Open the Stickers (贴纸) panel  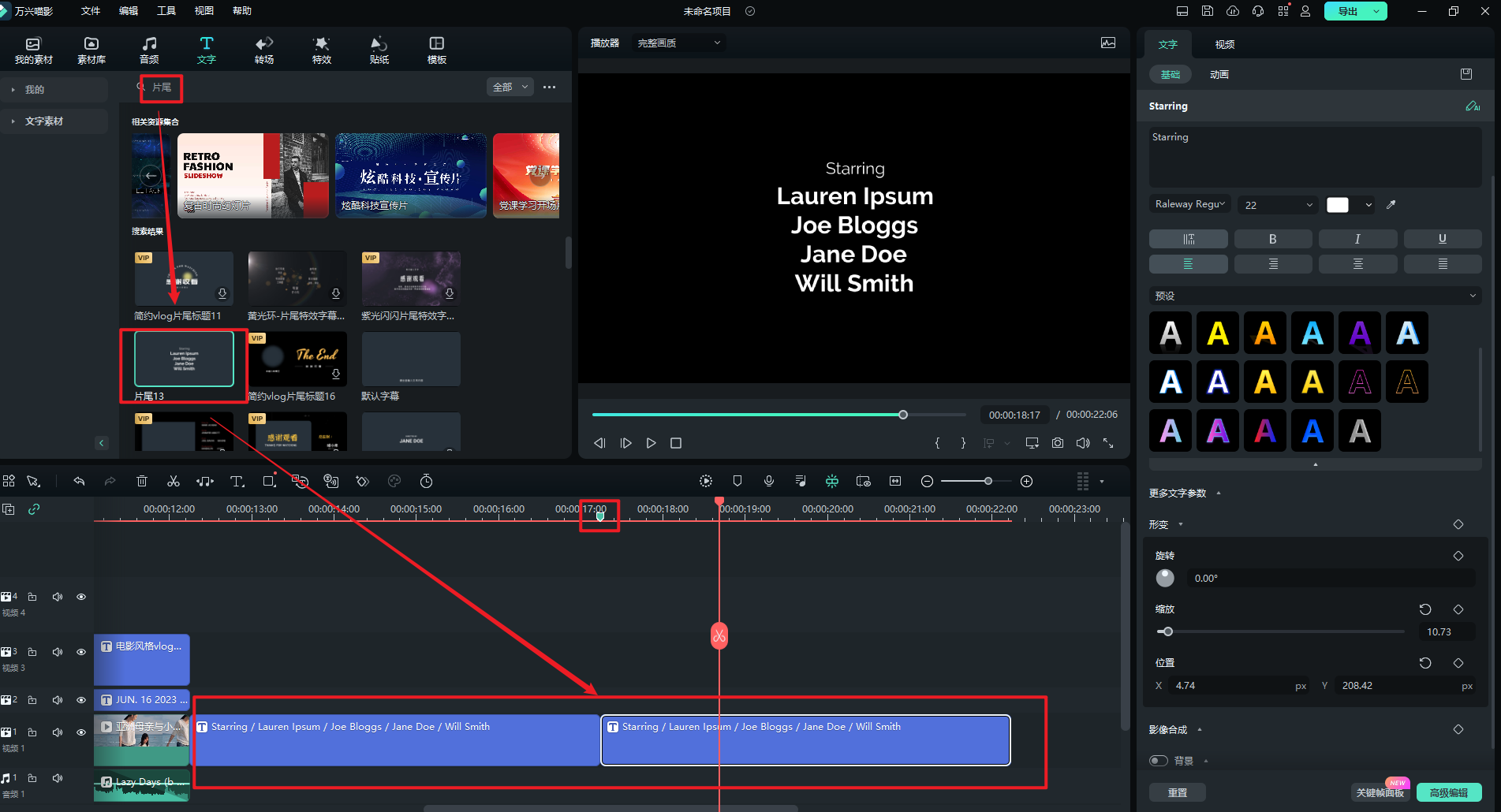(x=379, y=50)
